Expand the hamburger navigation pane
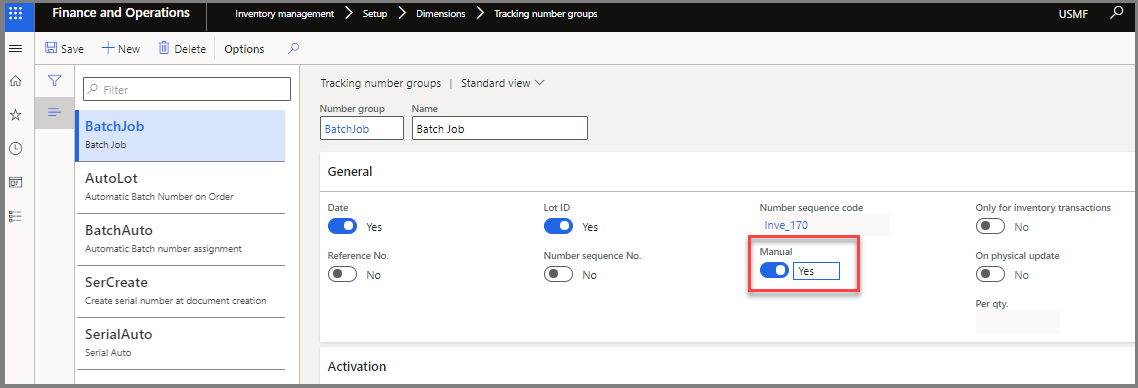Image resolution: width=1138 pixels, height=388 pixels. click(x=15, y=49)
